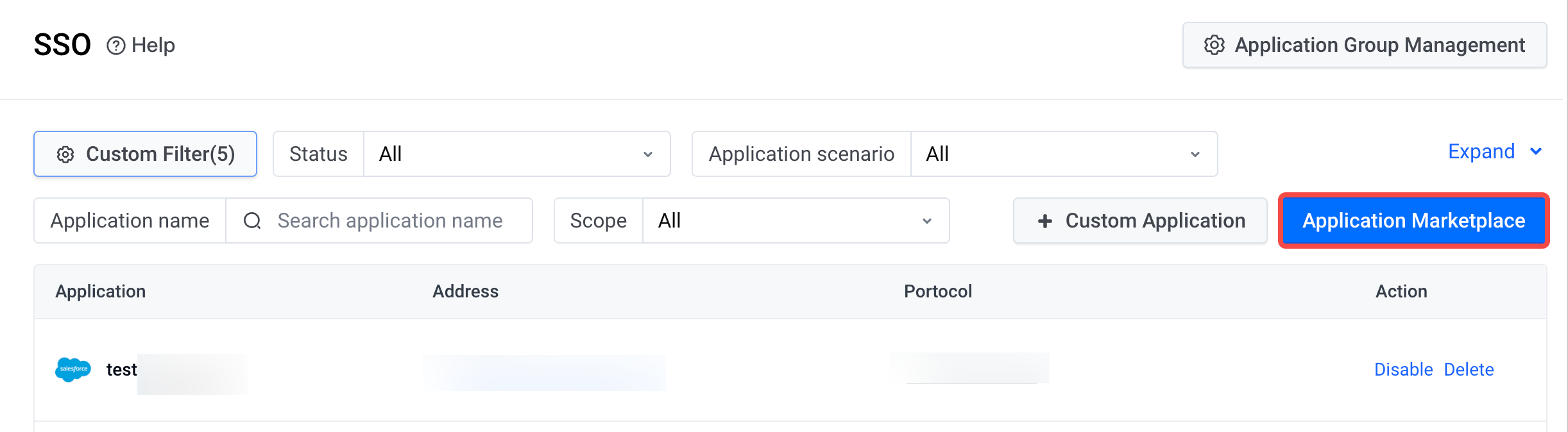Click the chevron icon beside Expand

pos(1535,151)
